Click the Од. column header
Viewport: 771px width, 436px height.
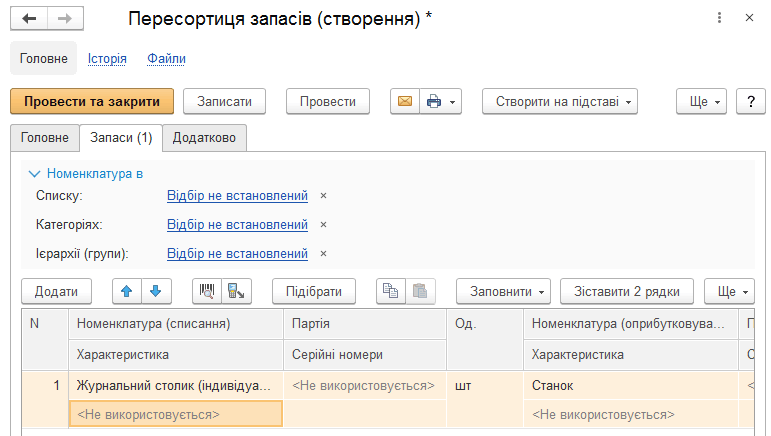pos(485,340)
